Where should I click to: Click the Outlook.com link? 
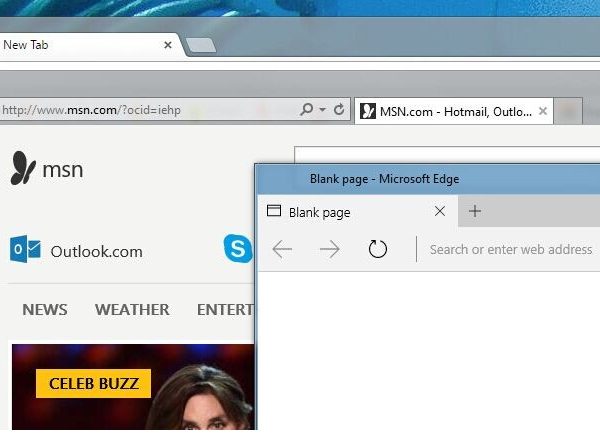pyautogui.click(x=96, y=251)
